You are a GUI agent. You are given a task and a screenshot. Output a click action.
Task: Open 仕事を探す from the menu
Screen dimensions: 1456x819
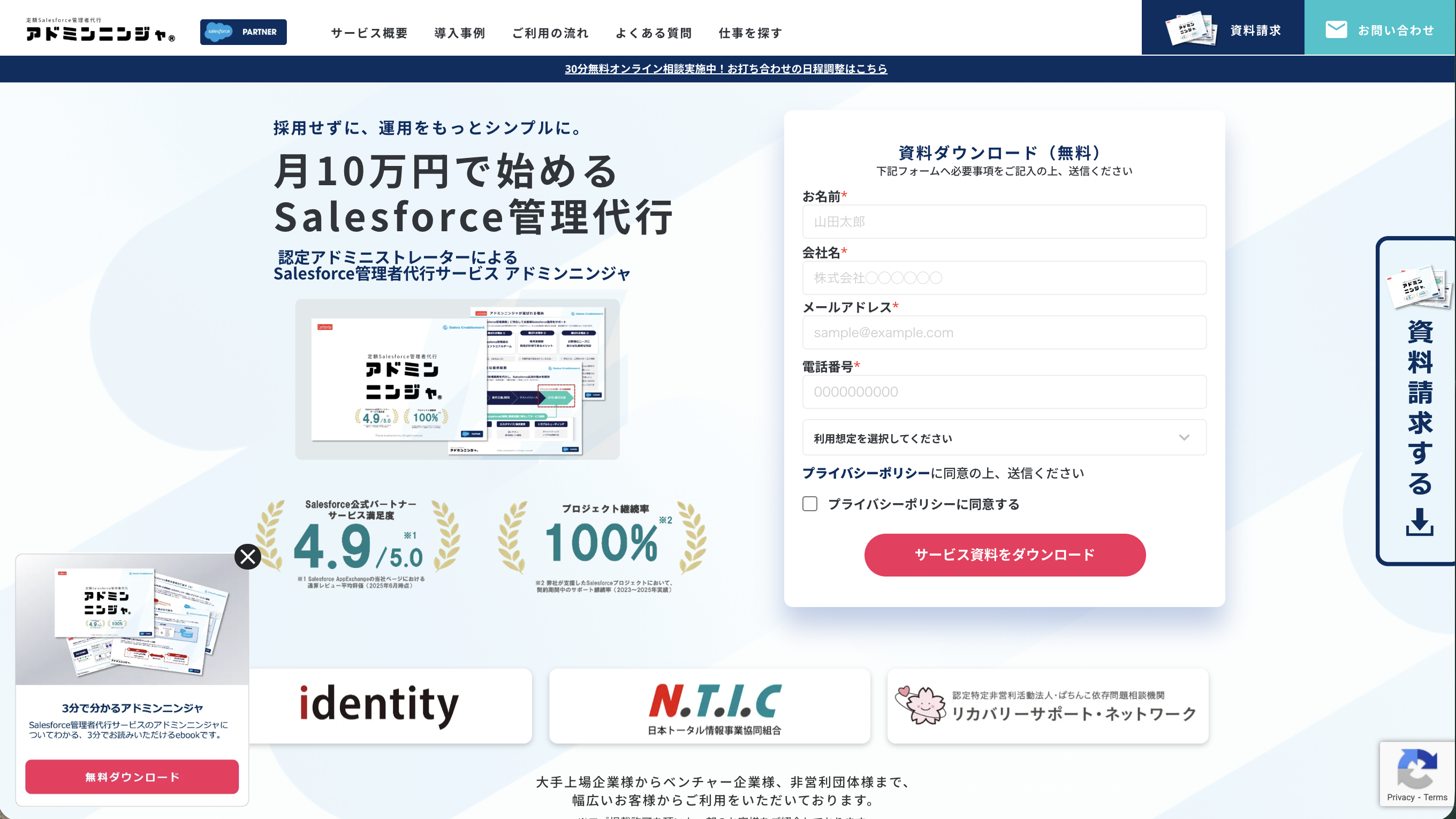click(749, 33)
